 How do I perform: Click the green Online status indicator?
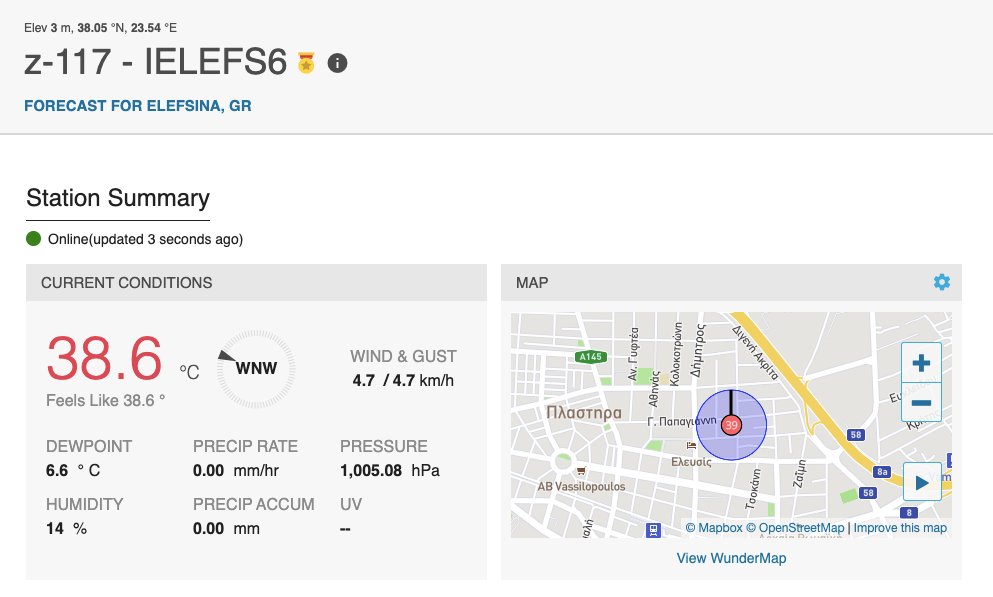[34, 239]
